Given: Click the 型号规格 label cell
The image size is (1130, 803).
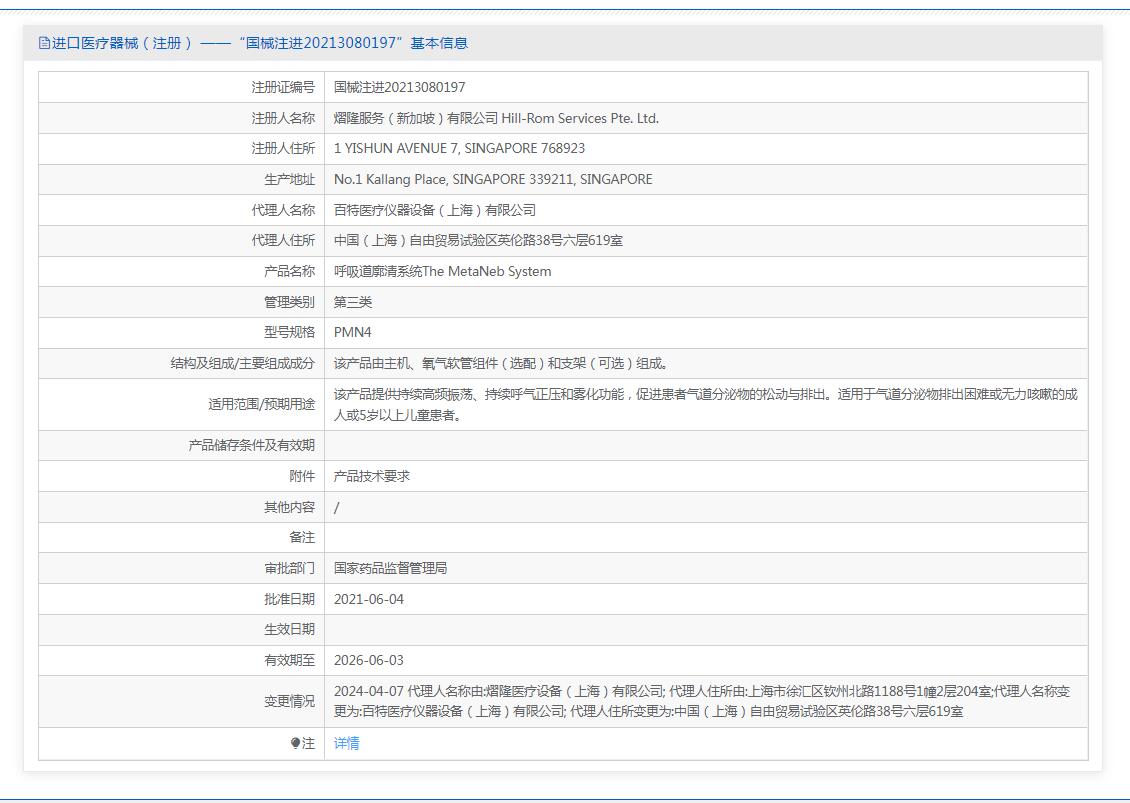Looking at the screenshot, I should (x=182, y=333).
